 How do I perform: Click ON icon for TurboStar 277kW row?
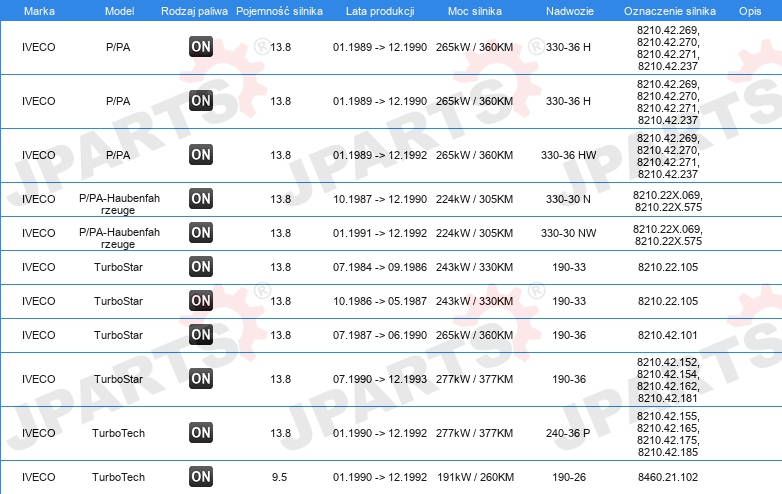201,378
